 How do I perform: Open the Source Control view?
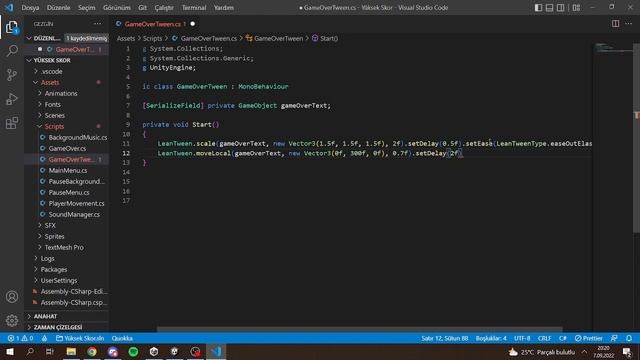coord(12,75)
